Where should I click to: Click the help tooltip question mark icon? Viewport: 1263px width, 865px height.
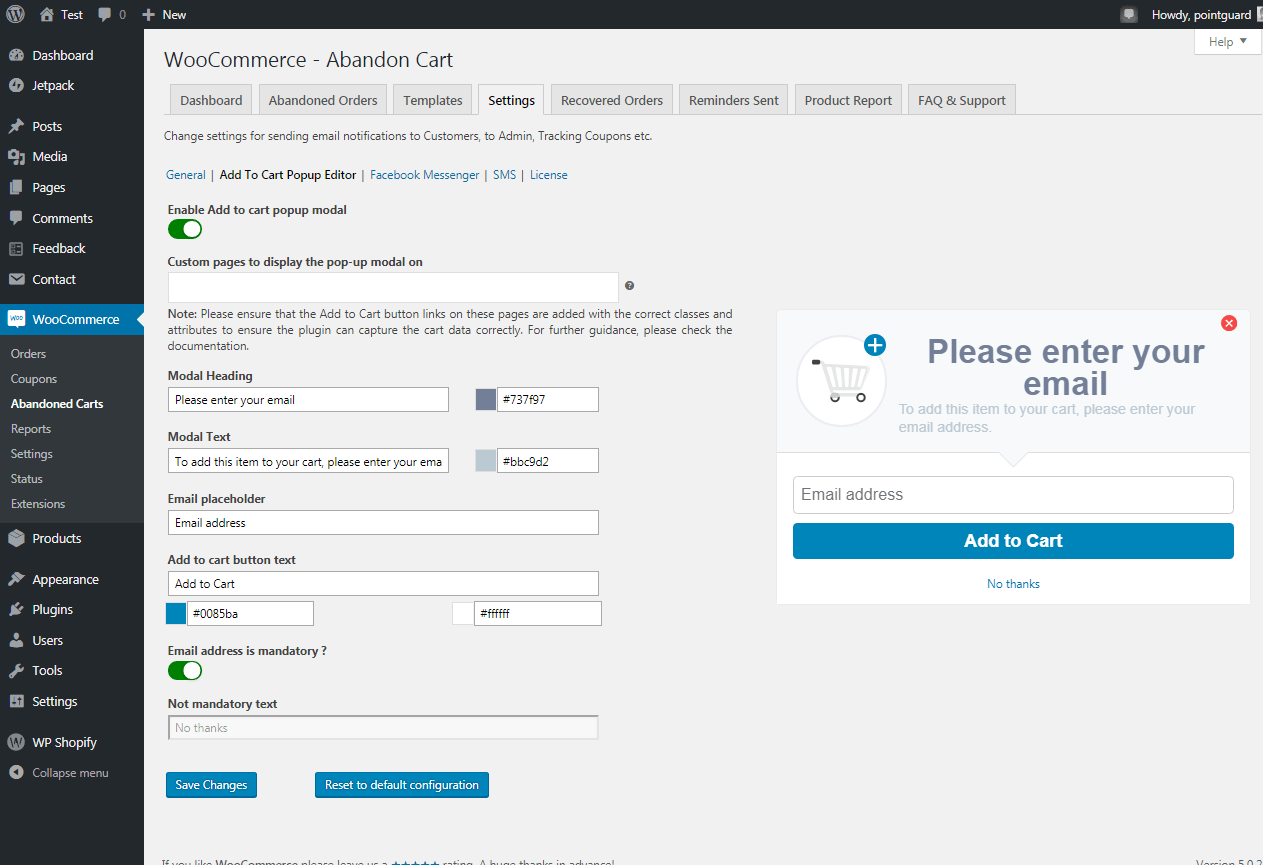pyautogui.click(x=630, y=286)
